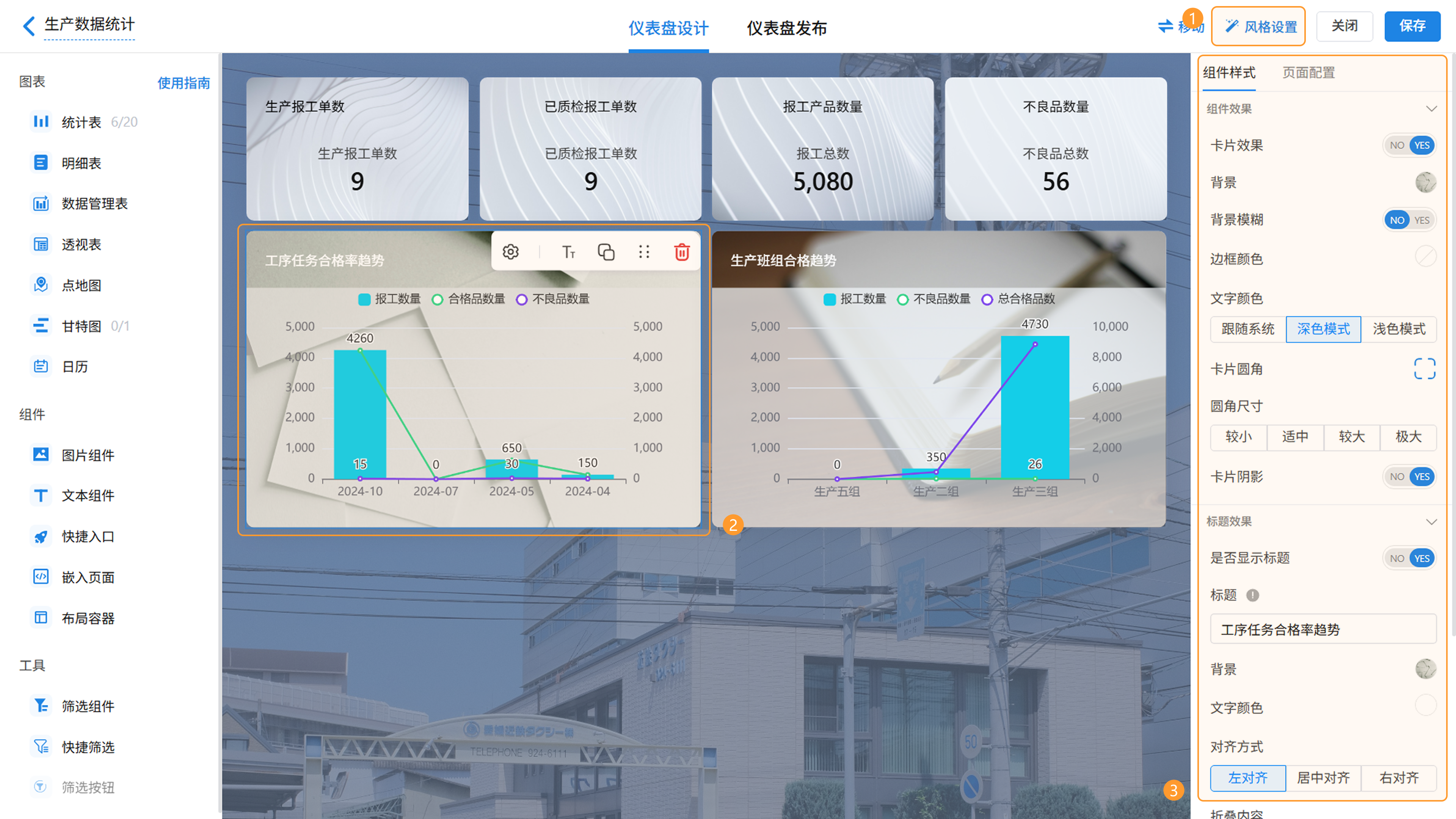Click the 卡片圆角 corner icon
This screenshot has width=1456, height=819.
coord(1425,369)
